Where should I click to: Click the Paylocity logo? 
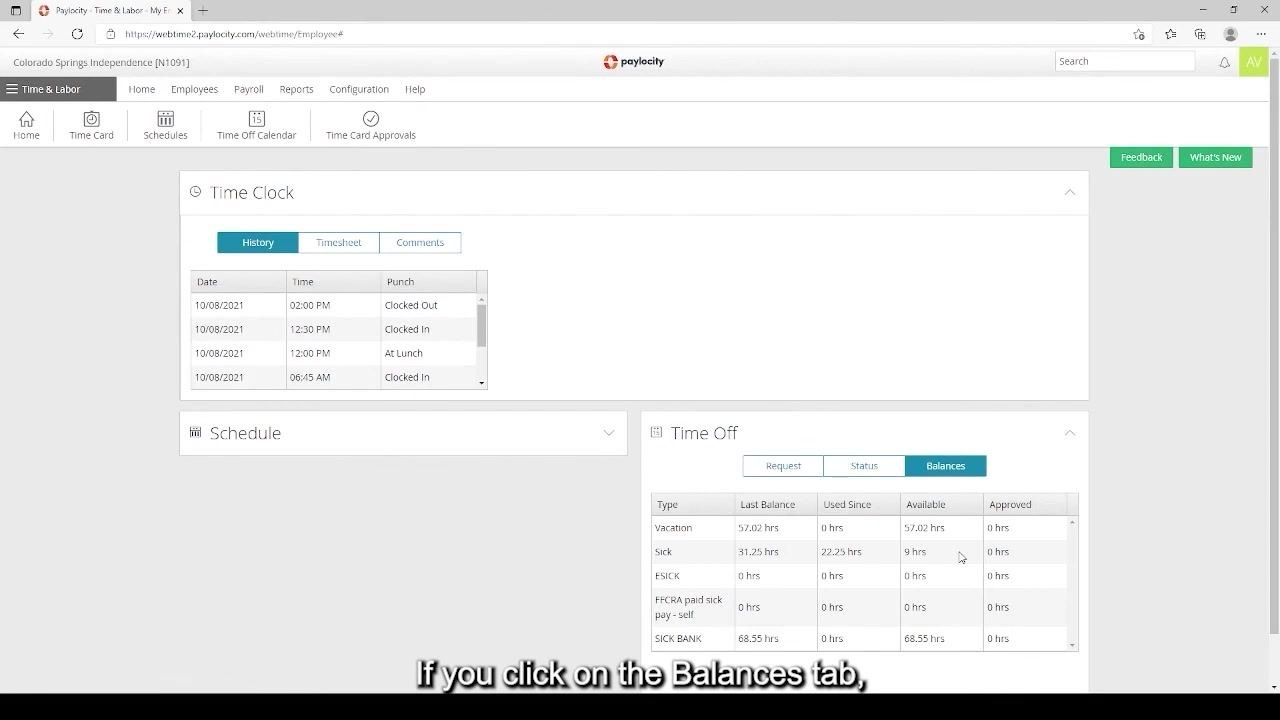point(634,62)
